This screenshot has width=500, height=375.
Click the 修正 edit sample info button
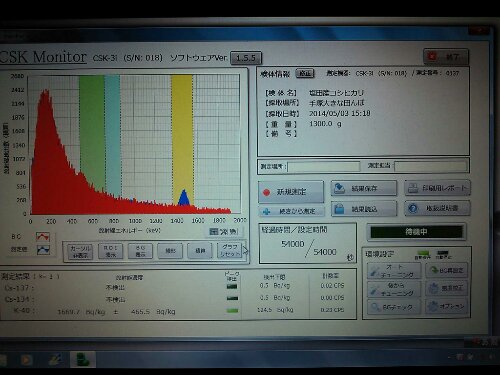305,73
